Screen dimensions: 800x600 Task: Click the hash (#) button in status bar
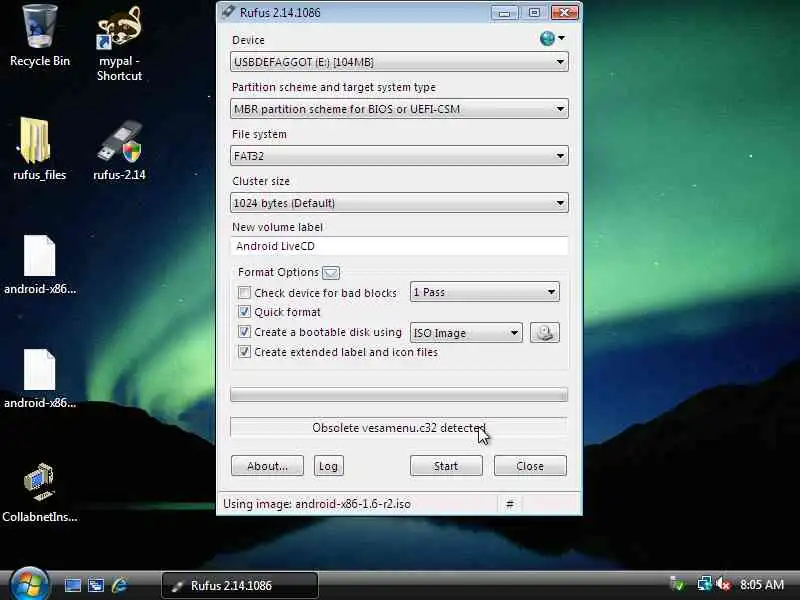click(509, 504)
